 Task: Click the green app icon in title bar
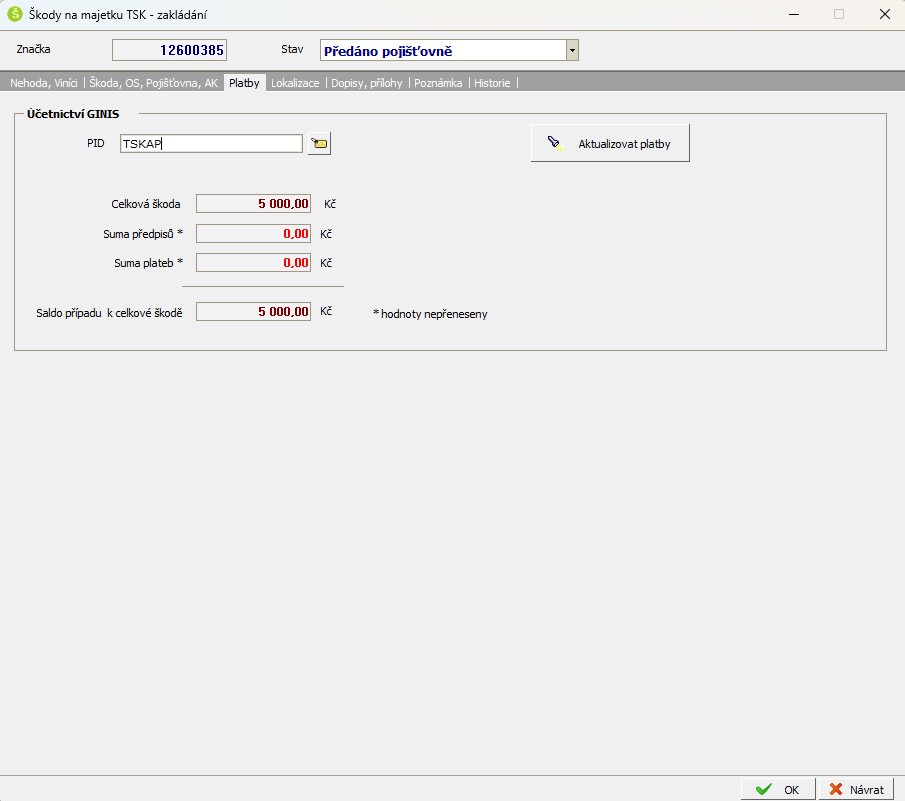[15, 15]
